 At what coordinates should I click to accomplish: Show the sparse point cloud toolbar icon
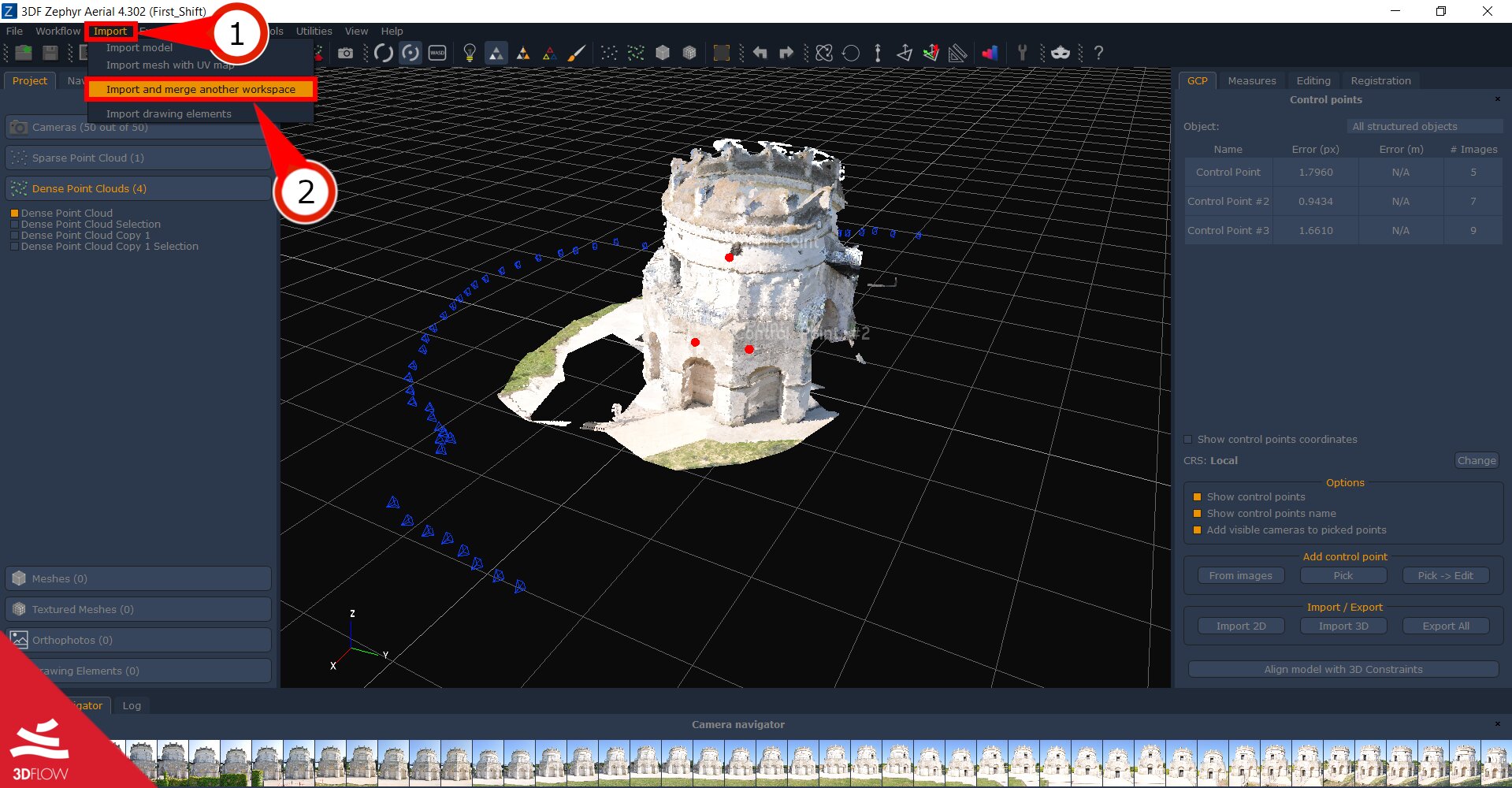click(609, 53)
